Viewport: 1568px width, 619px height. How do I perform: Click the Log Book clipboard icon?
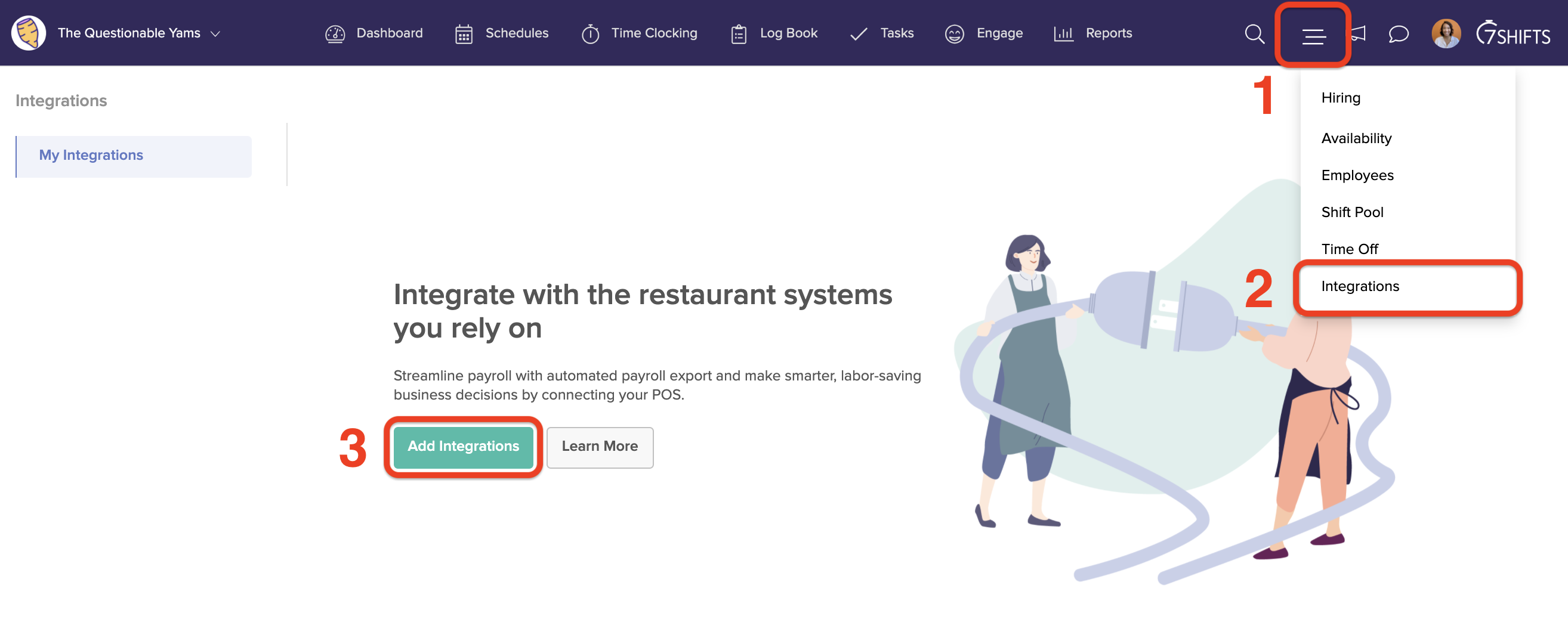(738, 34)
